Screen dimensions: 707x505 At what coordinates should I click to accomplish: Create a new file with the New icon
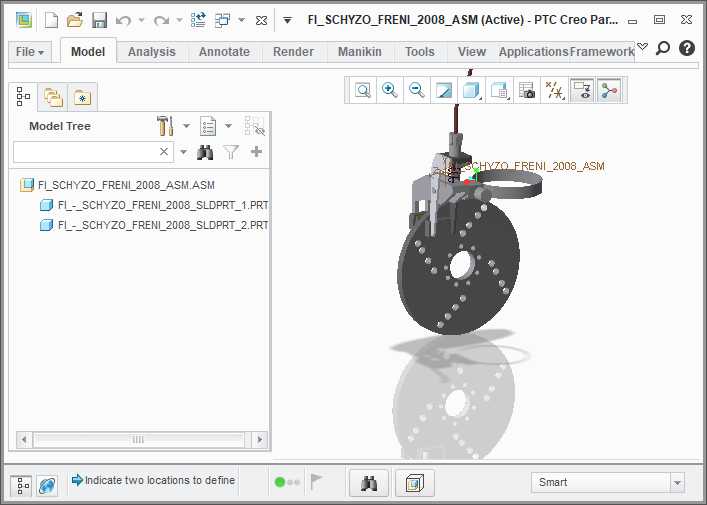51,20
